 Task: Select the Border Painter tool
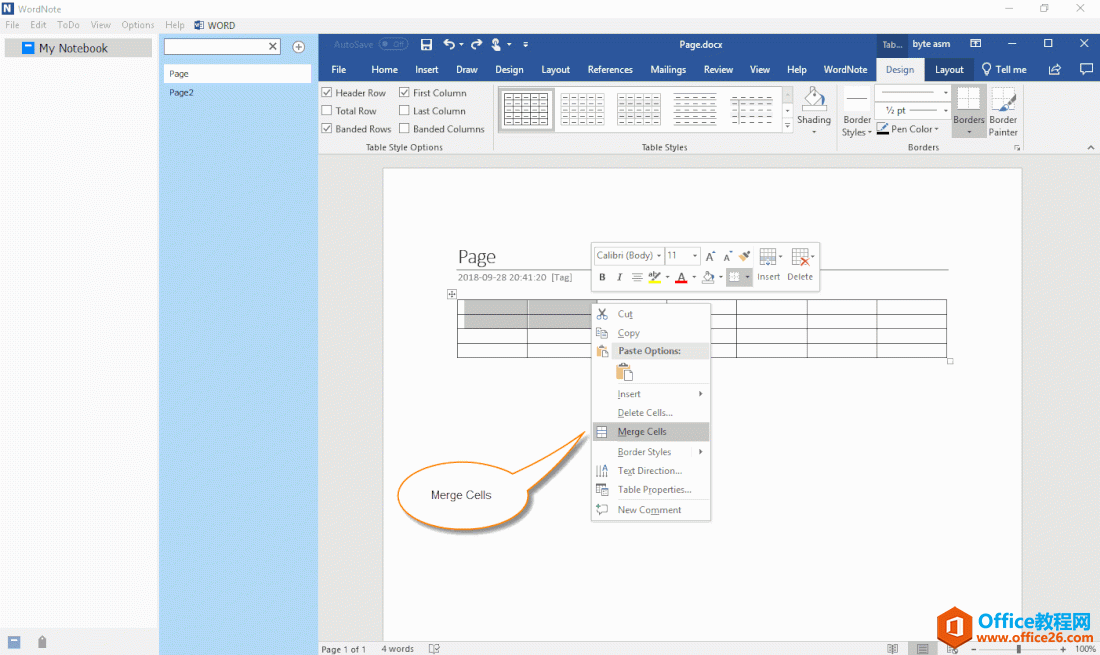click(x=1003, y=110)
